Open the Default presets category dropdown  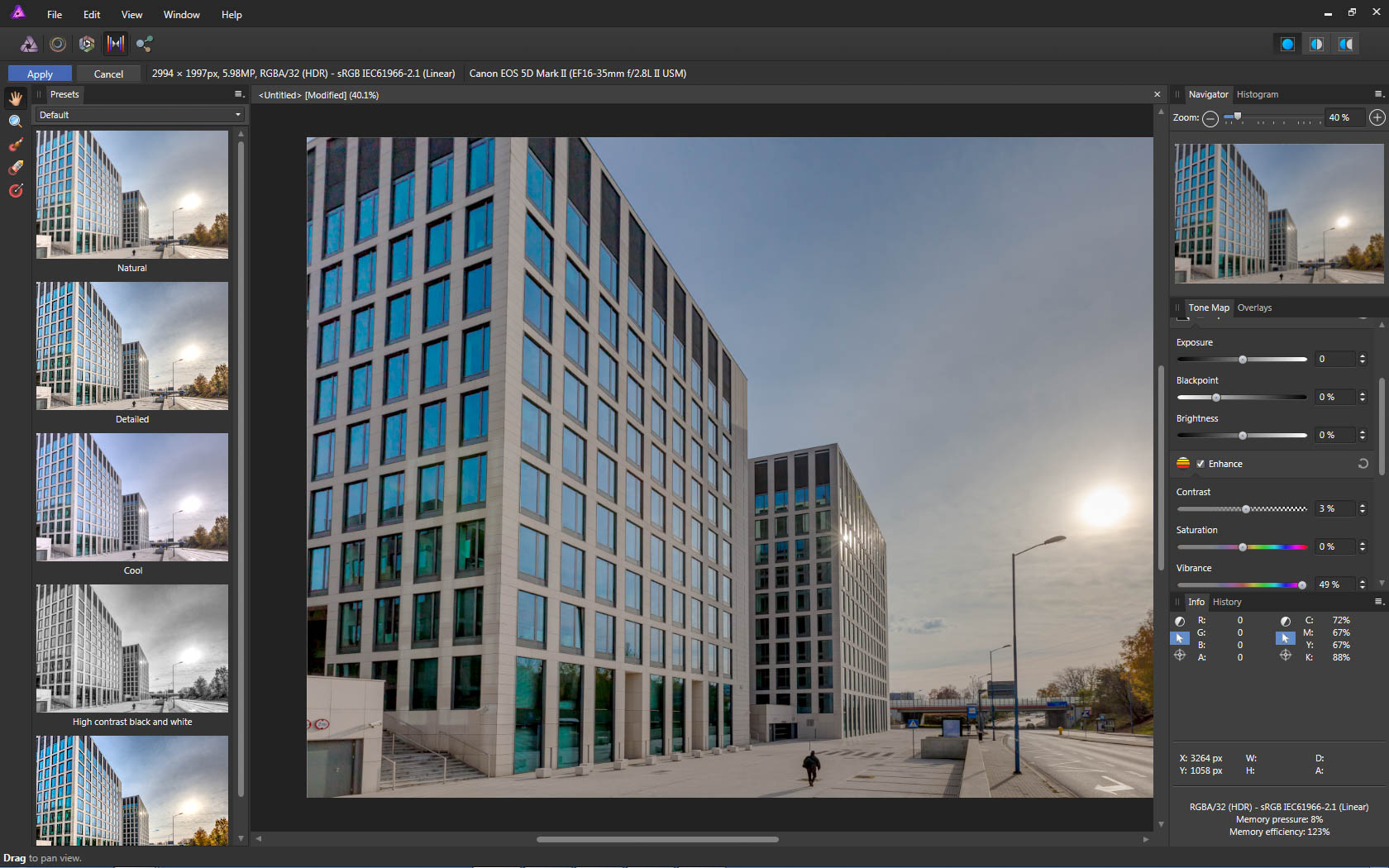coord(139,115)
